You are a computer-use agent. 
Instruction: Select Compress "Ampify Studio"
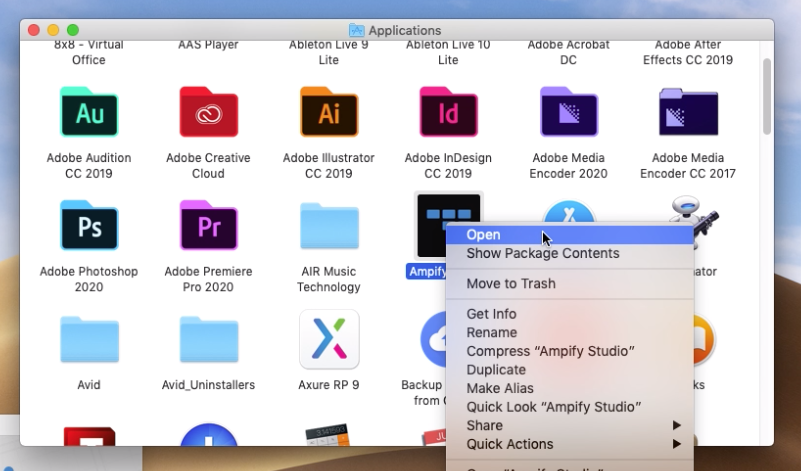570,351
